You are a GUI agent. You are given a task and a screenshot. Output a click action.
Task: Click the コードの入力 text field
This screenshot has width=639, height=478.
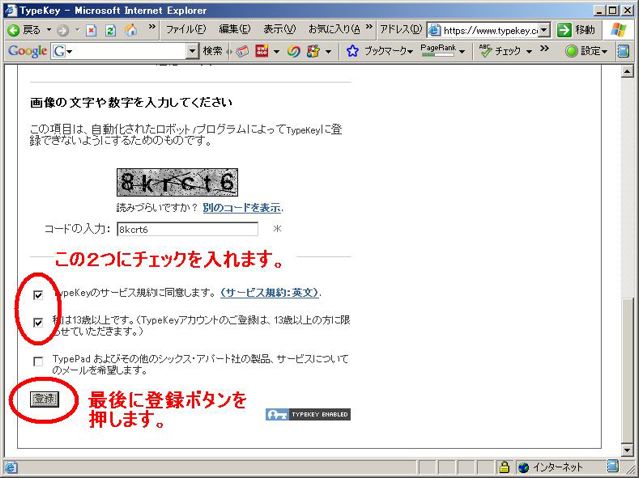[x=187, y=229]
